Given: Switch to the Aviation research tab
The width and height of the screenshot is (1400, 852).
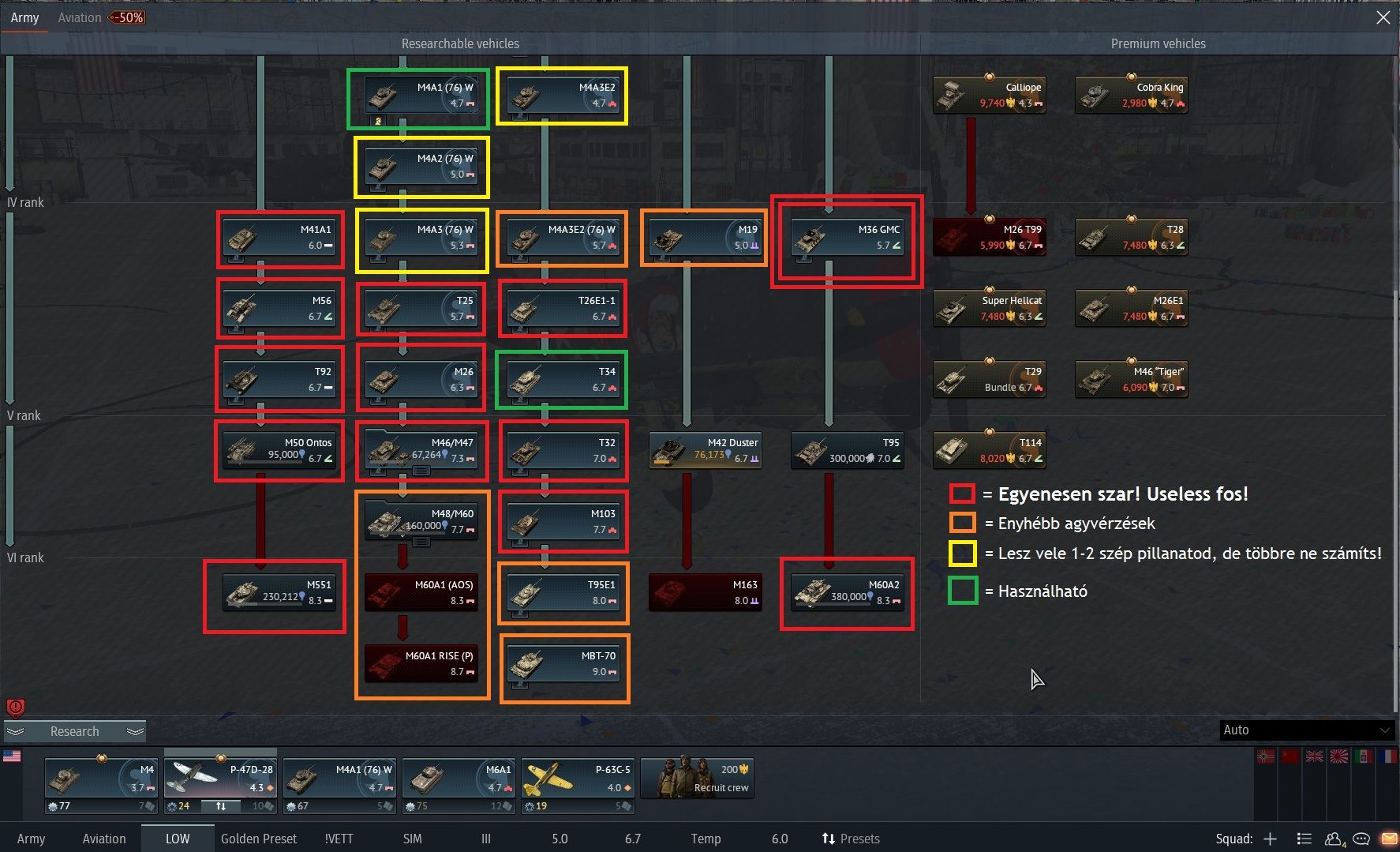Looking at the screenshot, I should [x=80, y=17].
